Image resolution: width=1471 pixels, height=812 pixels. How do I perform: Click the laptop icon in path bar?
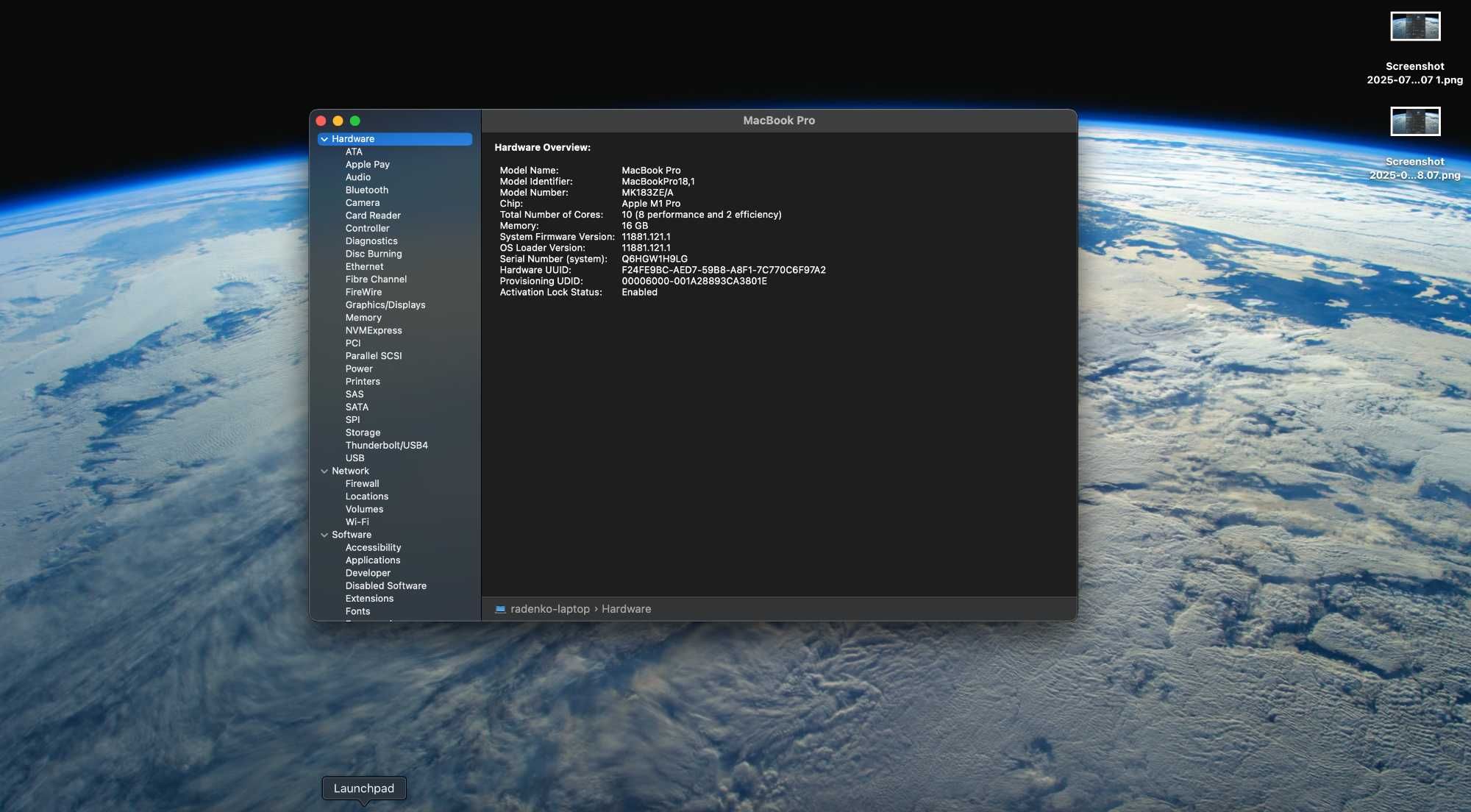[500, 610]
